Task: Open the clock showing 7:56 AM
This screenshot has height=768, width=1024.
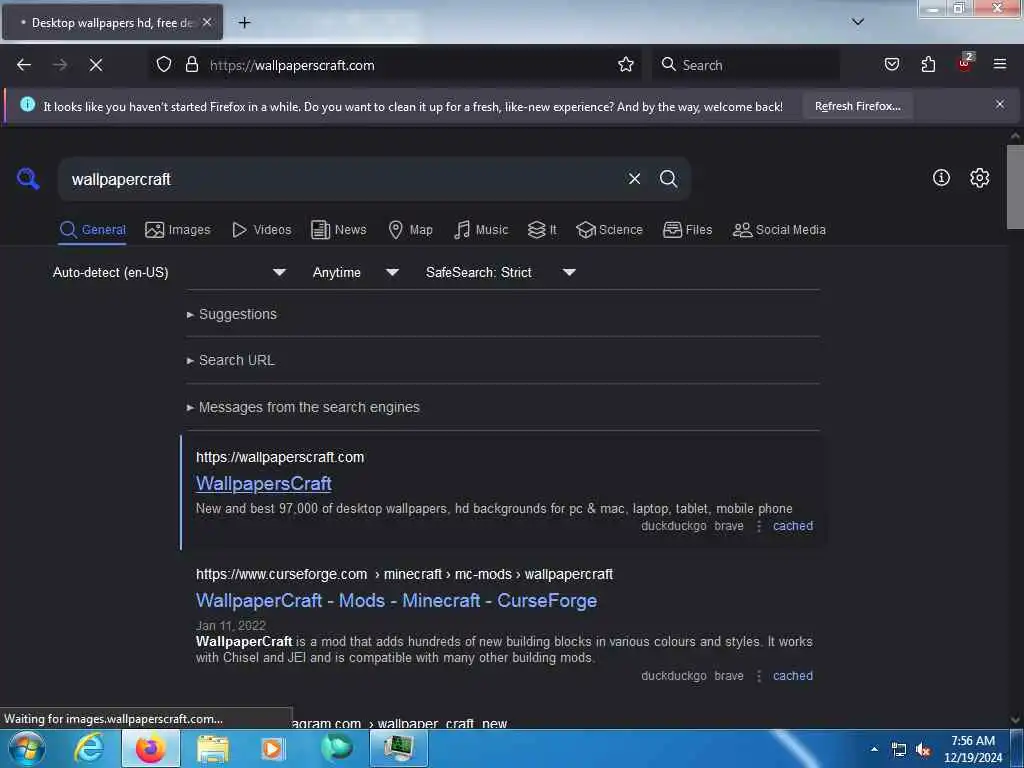Action: [973, 749]
